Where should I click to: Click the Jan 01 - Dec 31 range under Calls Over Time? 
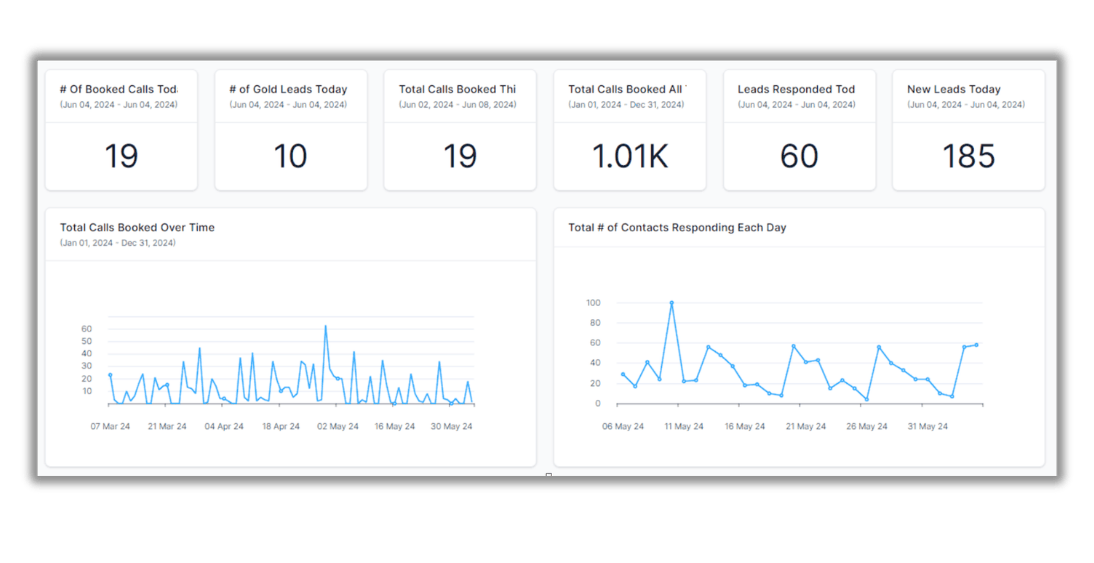coord(118,243)
